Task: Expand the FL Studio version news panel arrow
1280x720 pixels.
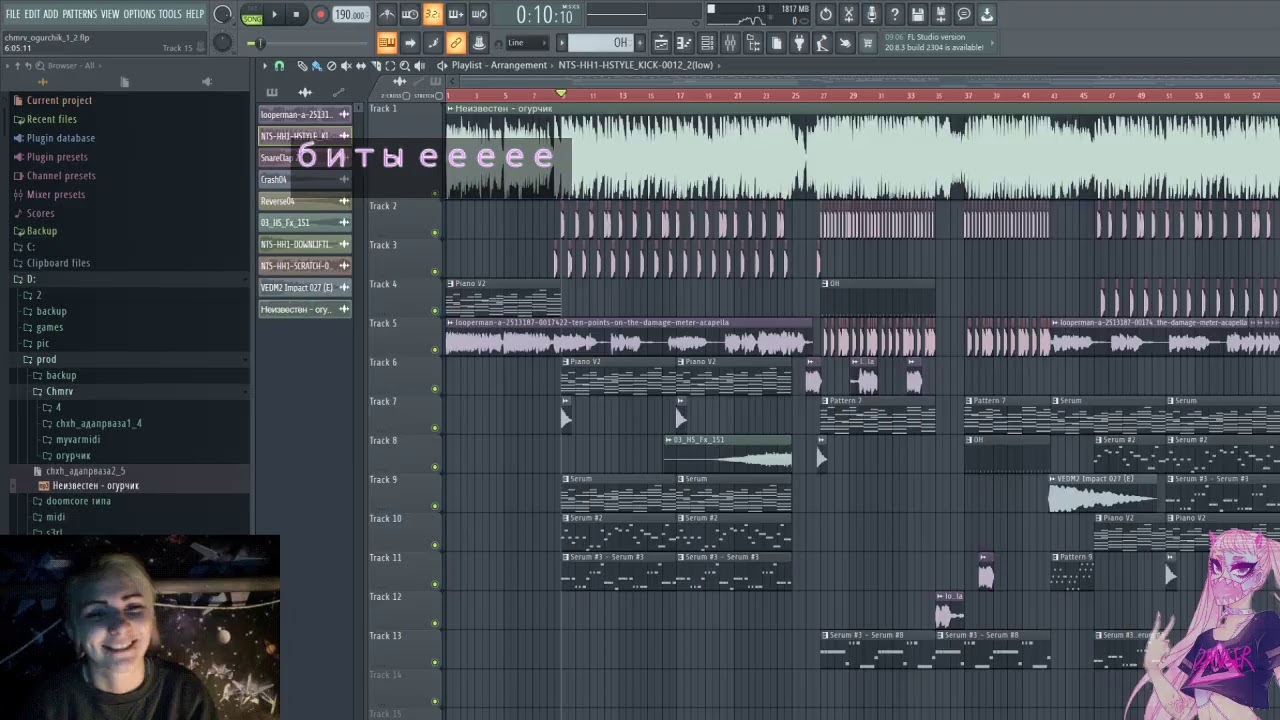Action: click(992, 43)
